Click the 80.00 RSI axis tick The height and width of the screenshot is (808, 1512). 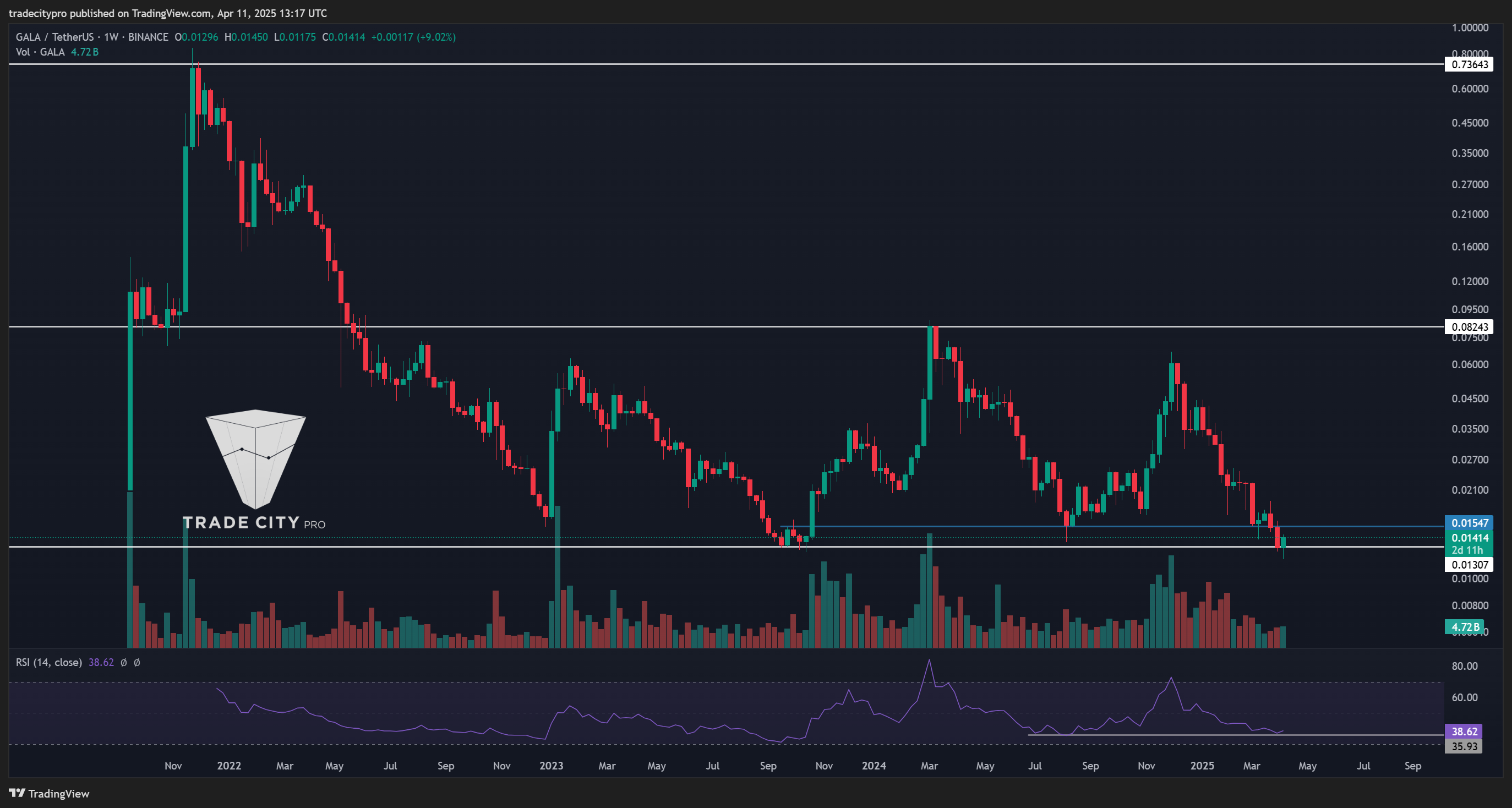(x=1465, y=666)
